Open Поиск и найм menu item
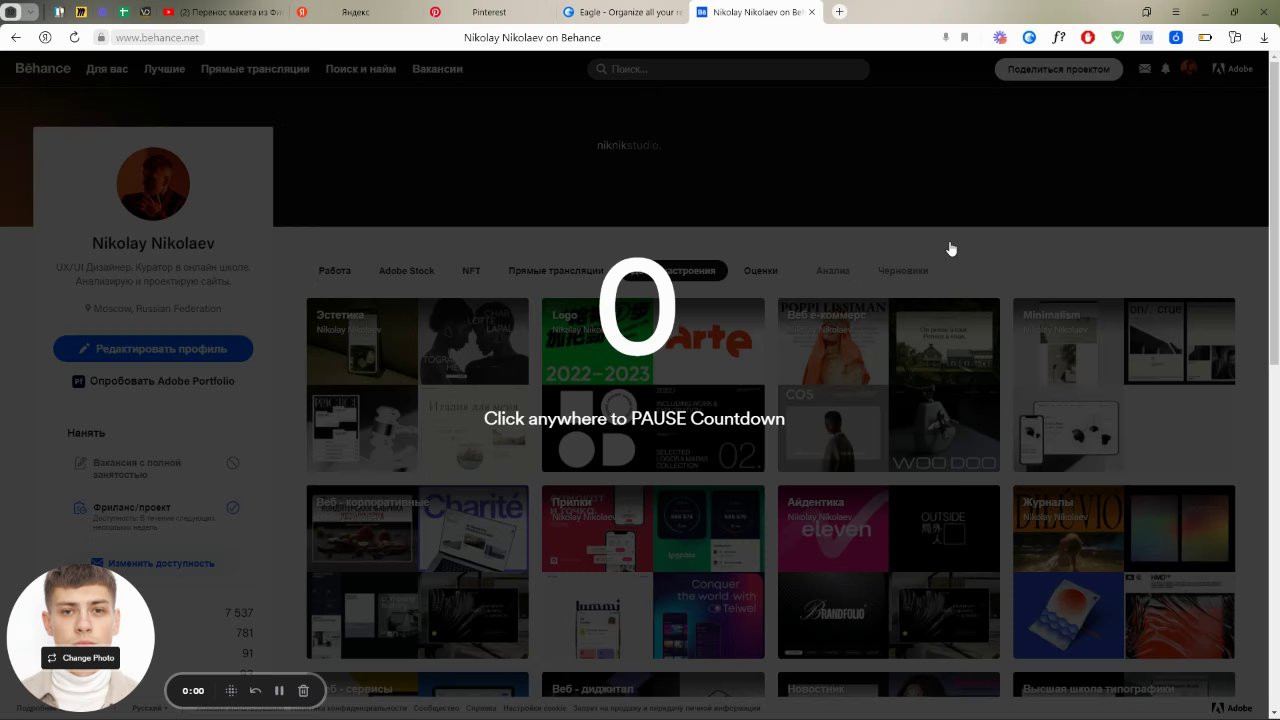The height and width of the screenshot is (720, 1280). (x=361, y=69)
